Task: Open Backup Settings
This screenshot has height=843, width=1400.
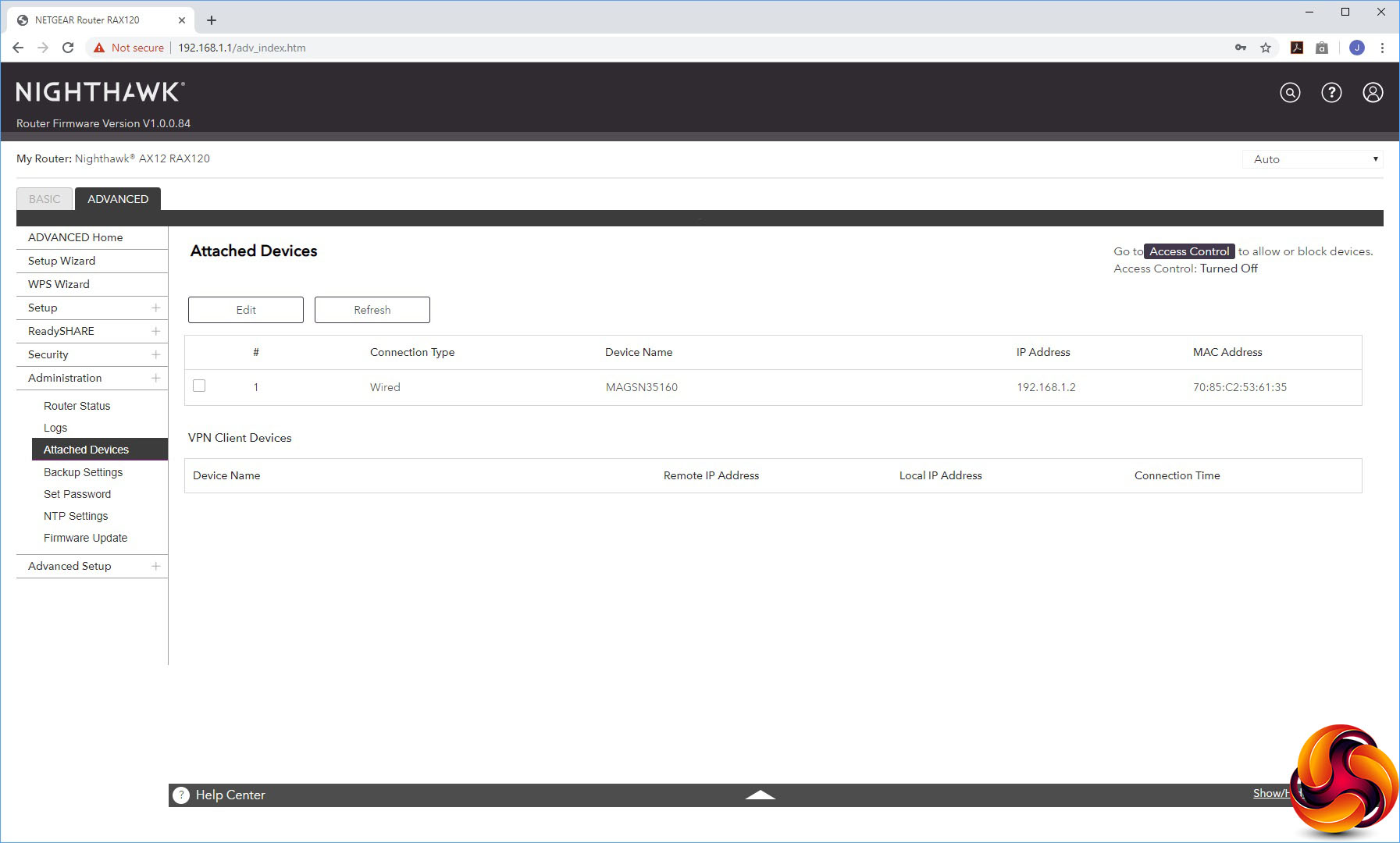Action: [83, 472]
